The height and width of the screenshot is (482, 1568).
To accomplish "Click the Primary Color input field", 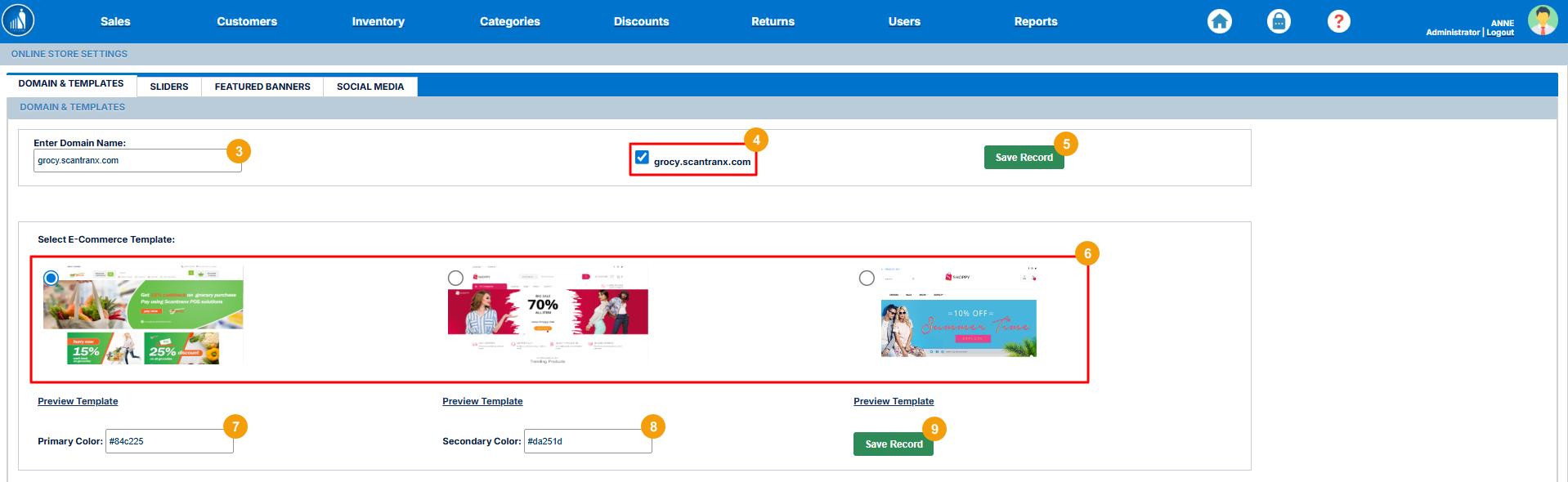I will pos(168,441).
